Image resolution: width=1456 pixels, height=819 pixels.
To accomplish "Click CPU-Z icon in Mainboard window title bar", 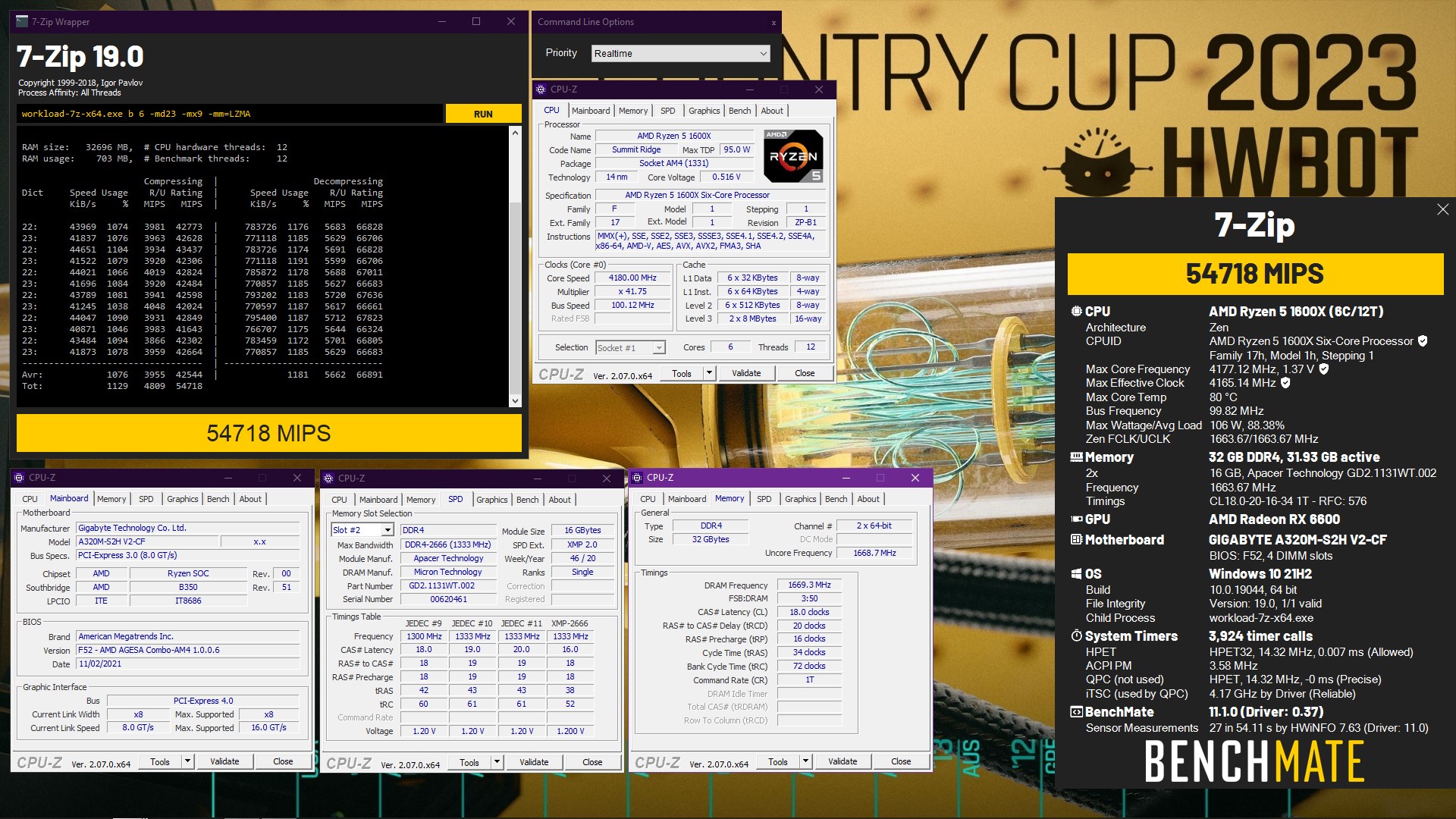I will 19,478.
